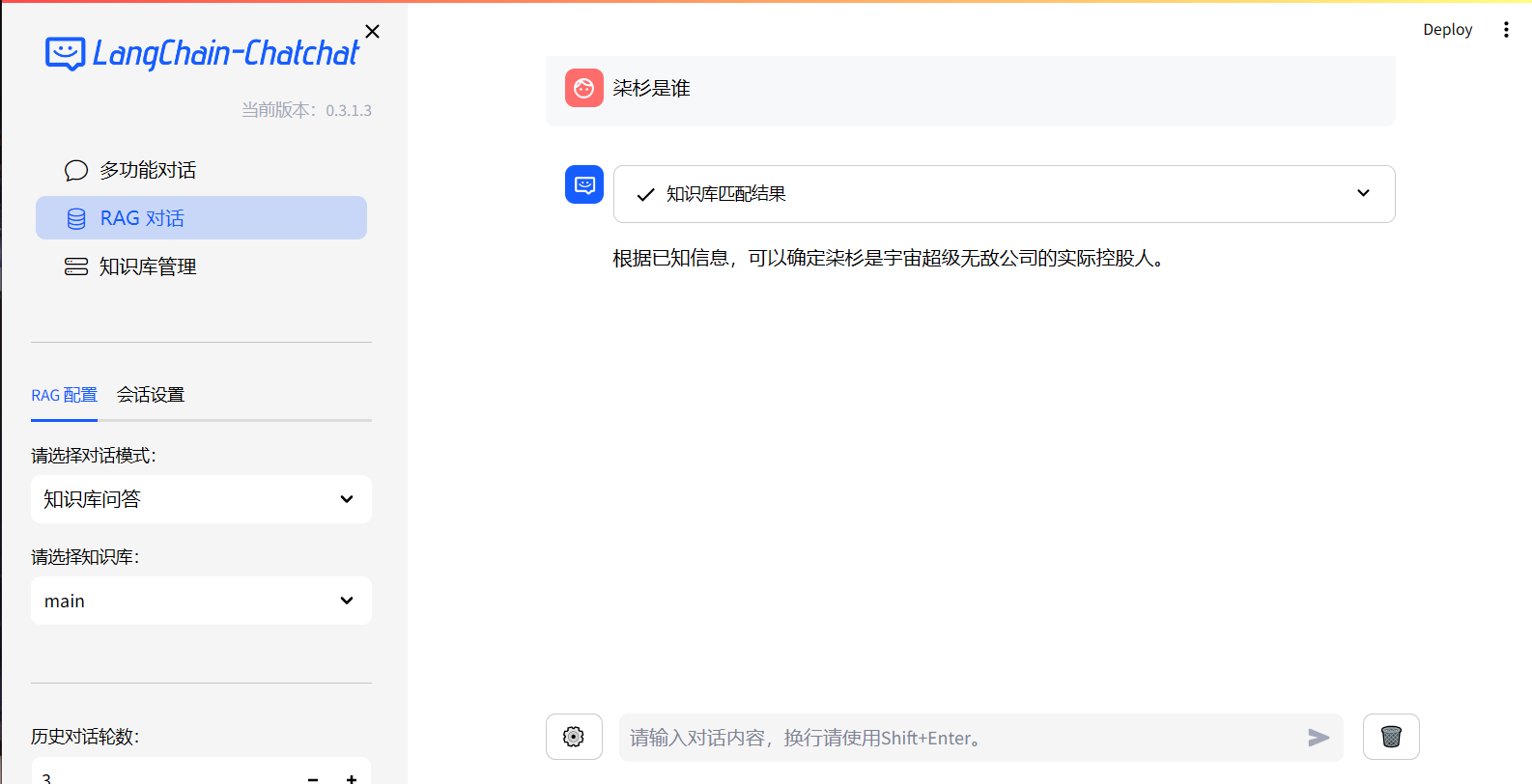
Task: Send message with the arrow icon
Action: click(1319, 738)
